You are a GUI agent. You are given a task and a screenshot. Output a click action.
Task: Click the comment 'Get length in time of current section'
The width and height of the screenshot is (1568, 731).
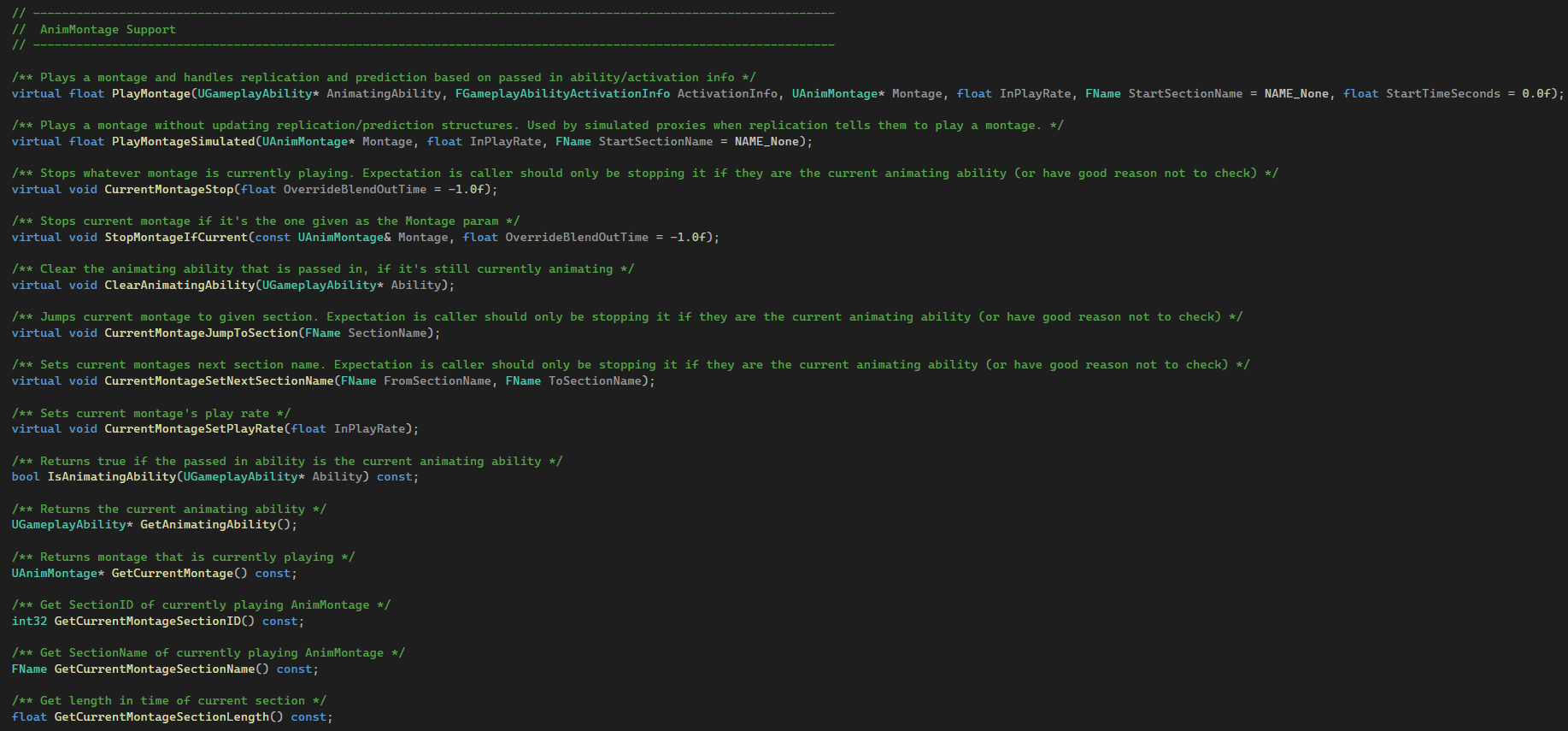(169, 700)
